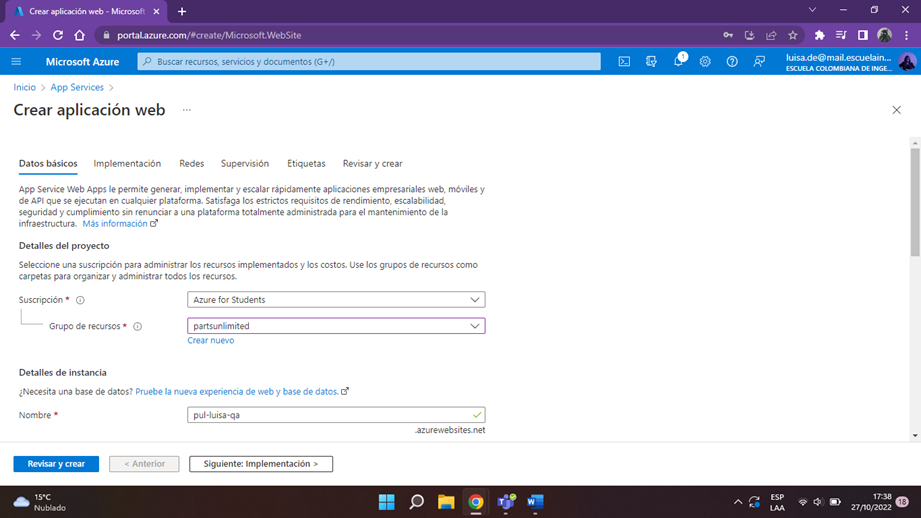Click the Azure search resources box
Image resolution: width=921 pixels, height=518 pixels.
[x=369, y=62]
